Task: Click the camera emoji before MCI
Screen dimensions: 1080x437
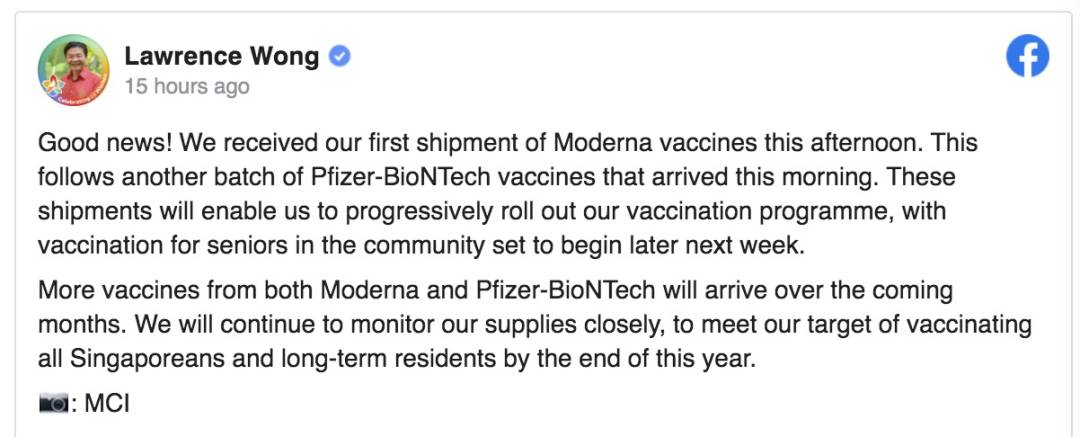Action: [53, 404]
